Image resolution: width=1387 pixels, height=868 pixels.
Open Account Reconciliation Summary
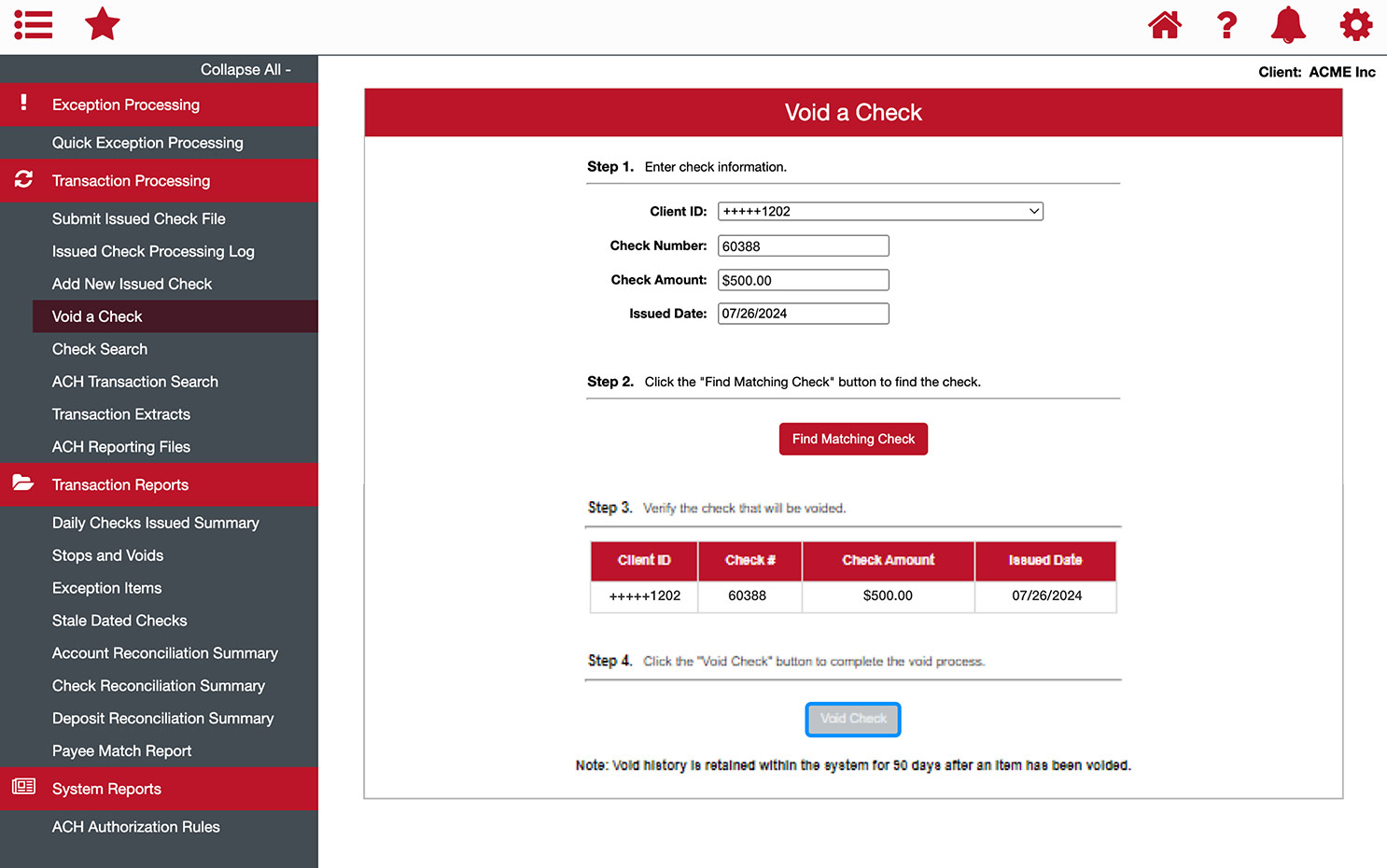[x=165, y=653]
